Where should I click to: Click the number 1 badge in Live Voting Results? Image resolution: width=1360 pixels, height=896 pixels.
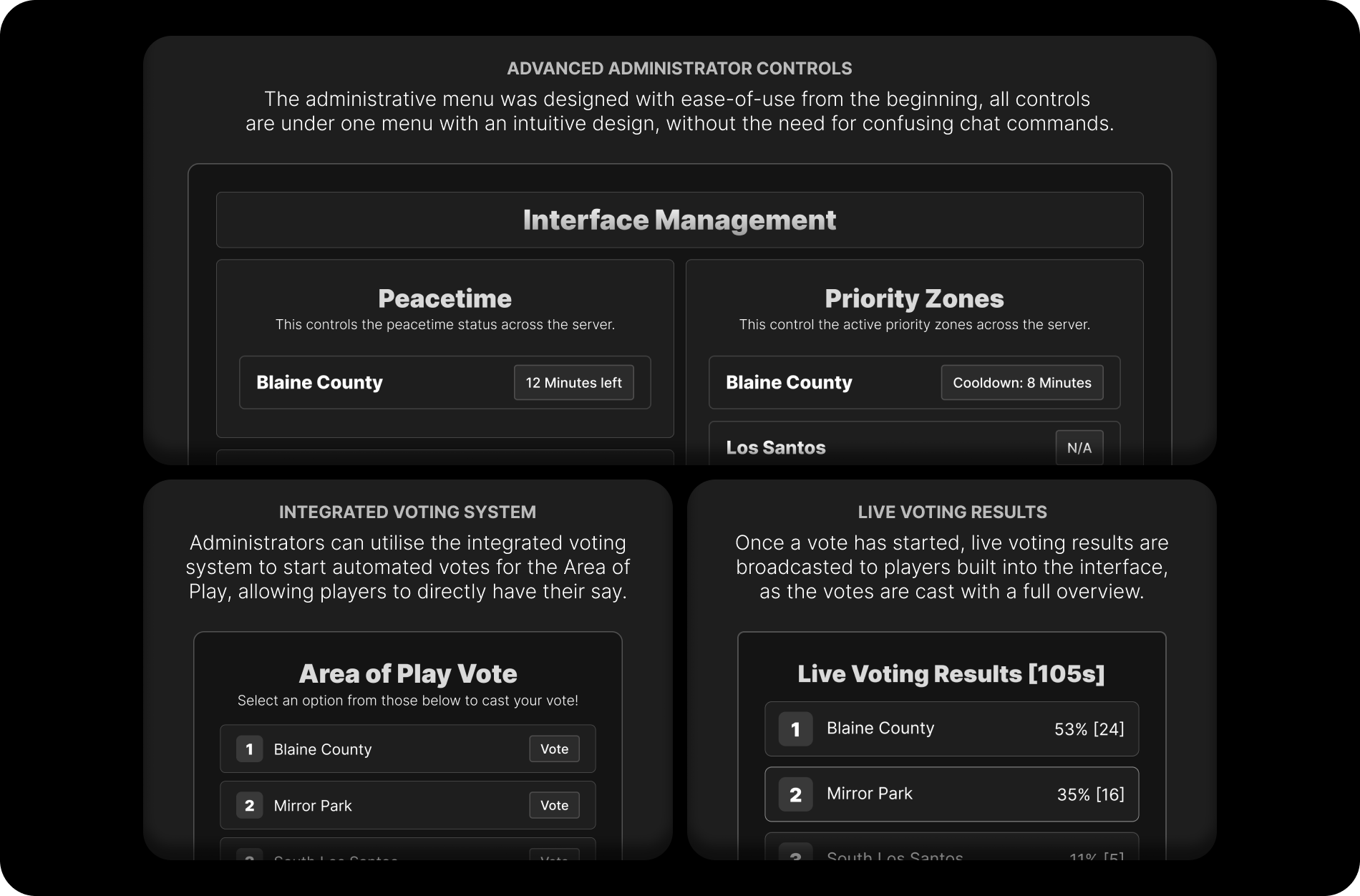[x=795, y=729]
